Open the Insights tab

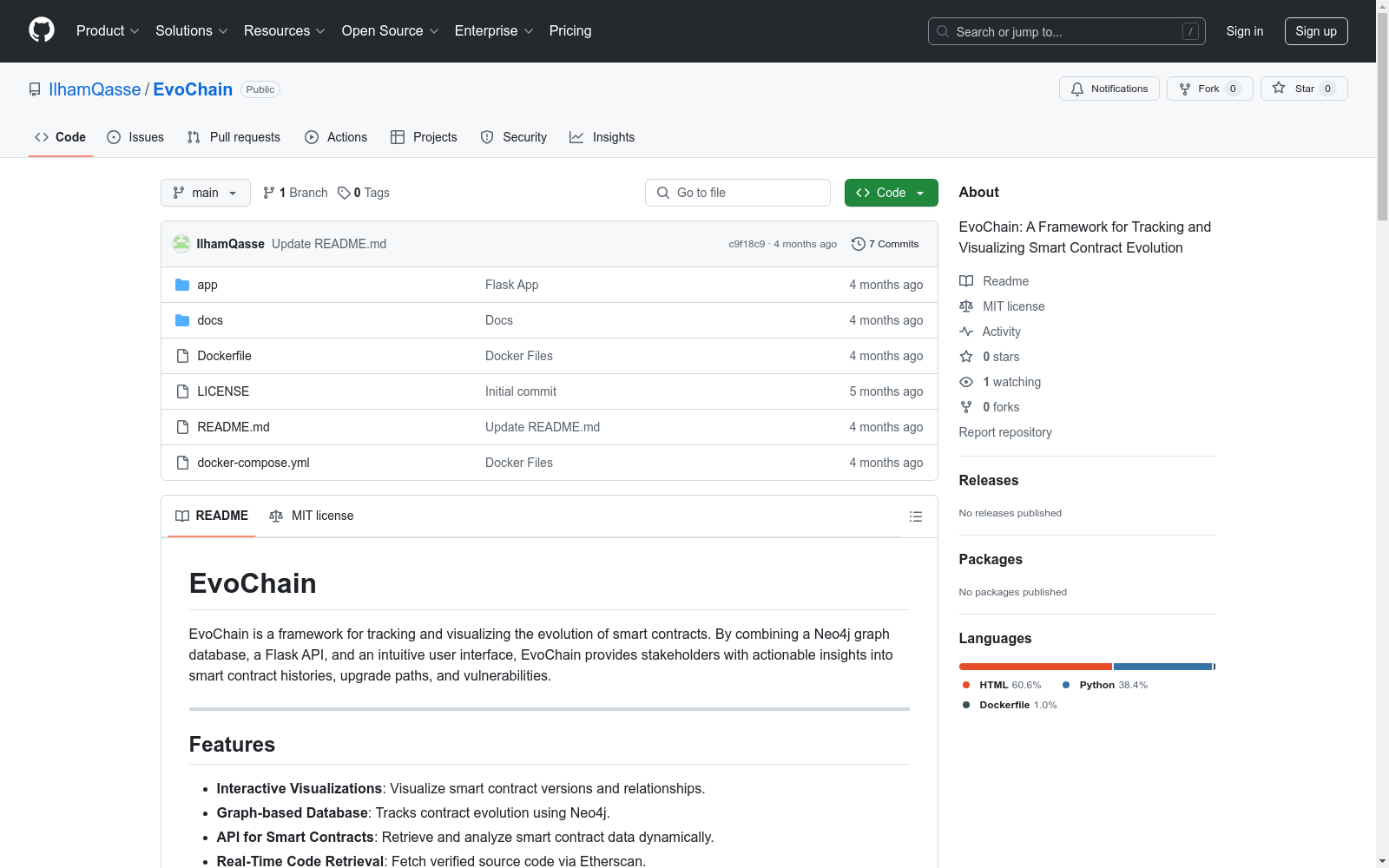[602, 137]
